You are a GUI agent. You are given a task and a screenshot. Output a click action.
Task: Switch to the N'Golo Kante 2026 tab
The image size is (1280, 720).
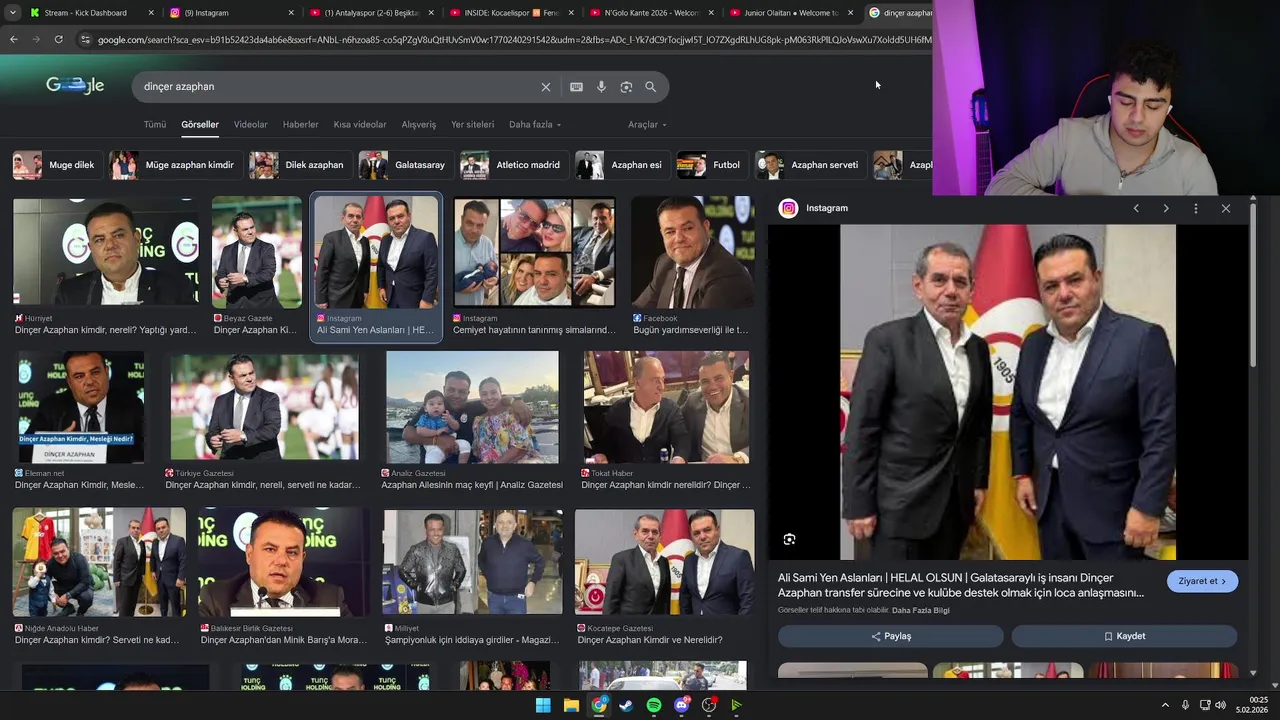point(650,13)
